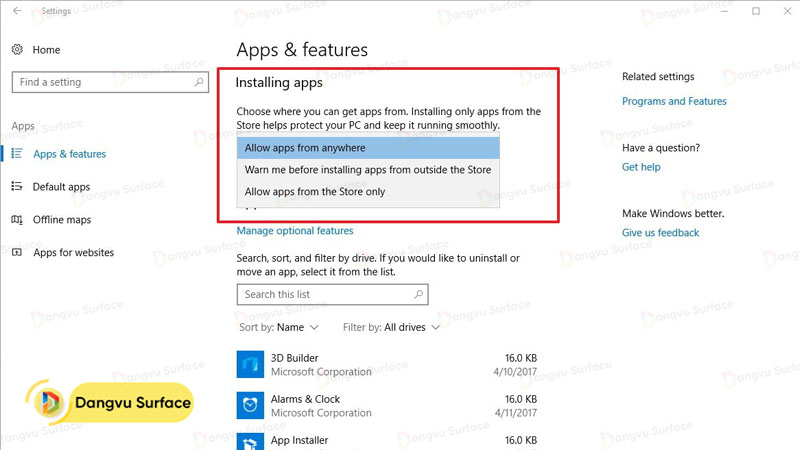The image size is (800, 450).
Task: Click the Home gear icon
Action: [17, 50]
